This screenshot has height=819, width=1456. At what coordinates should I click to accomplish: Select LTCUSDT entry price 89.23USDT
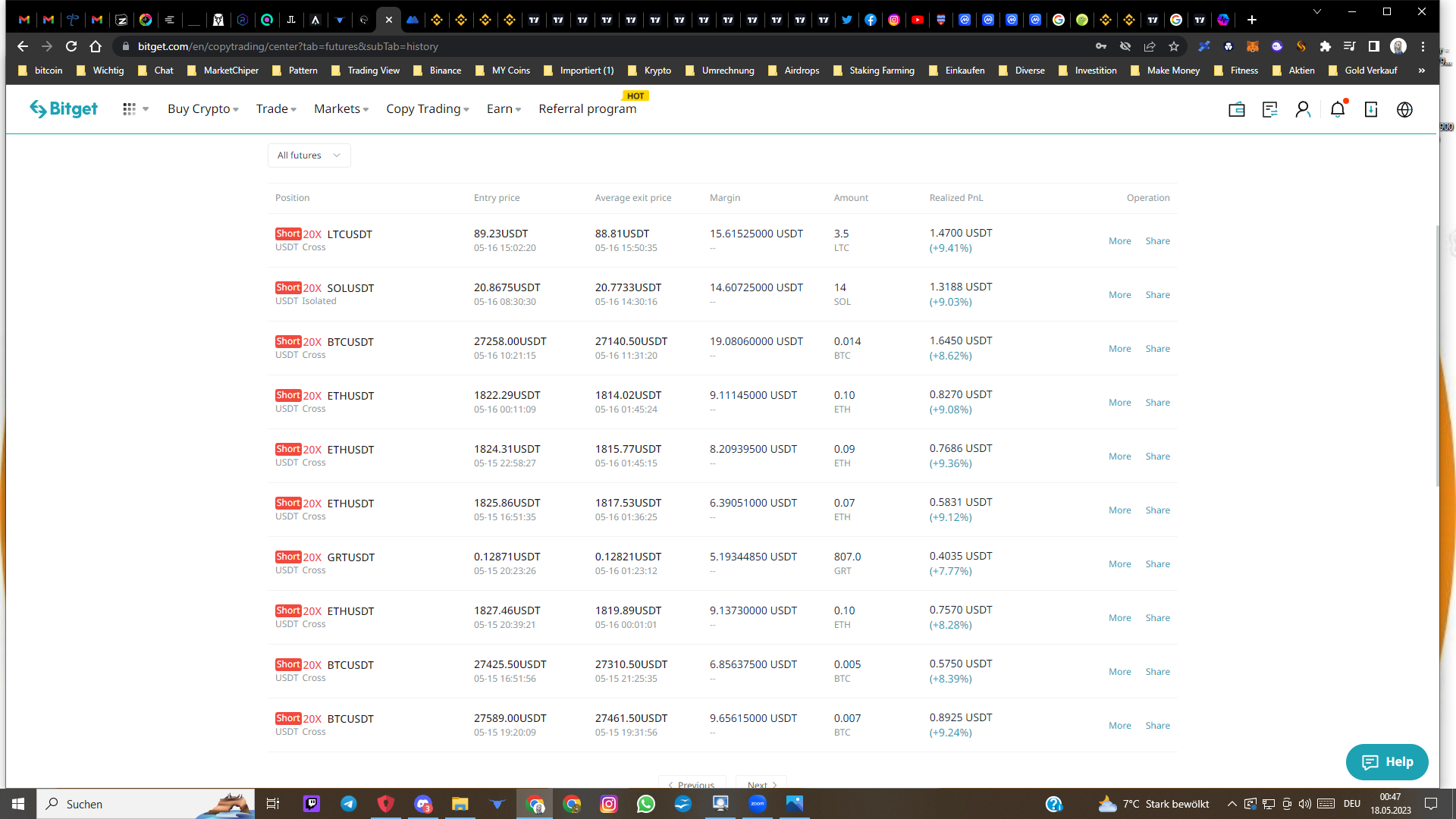click(x=500, y=234)
